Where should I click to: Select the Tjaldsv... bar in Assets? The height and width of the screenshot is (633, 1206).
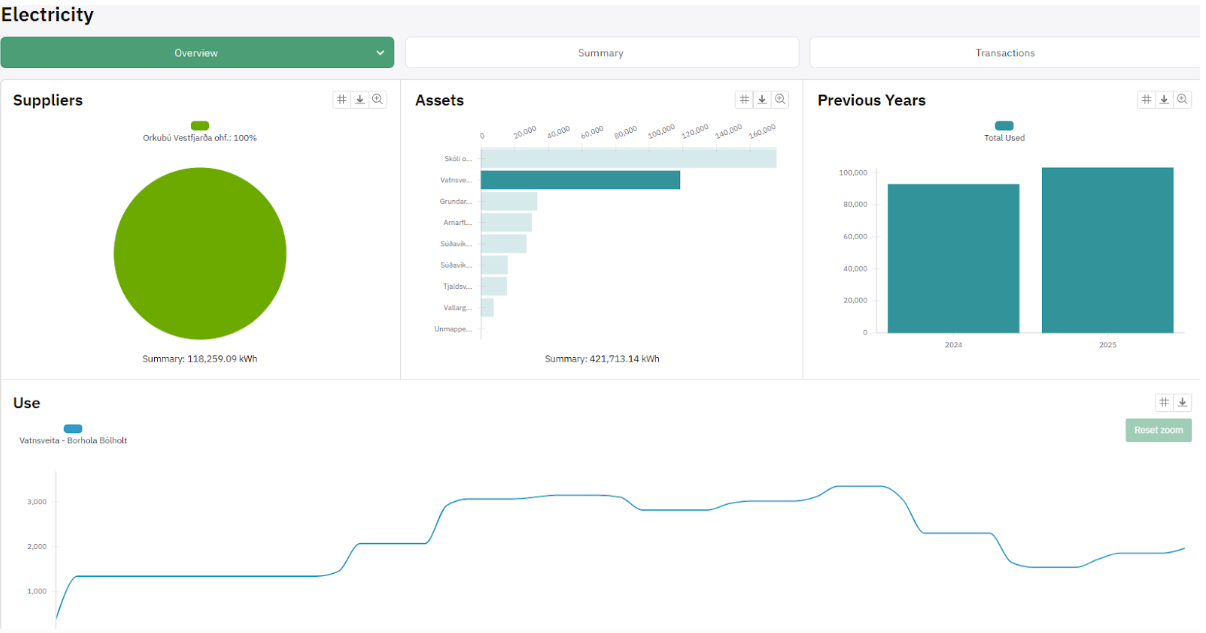pyautogui.click(x=494, y=286)
